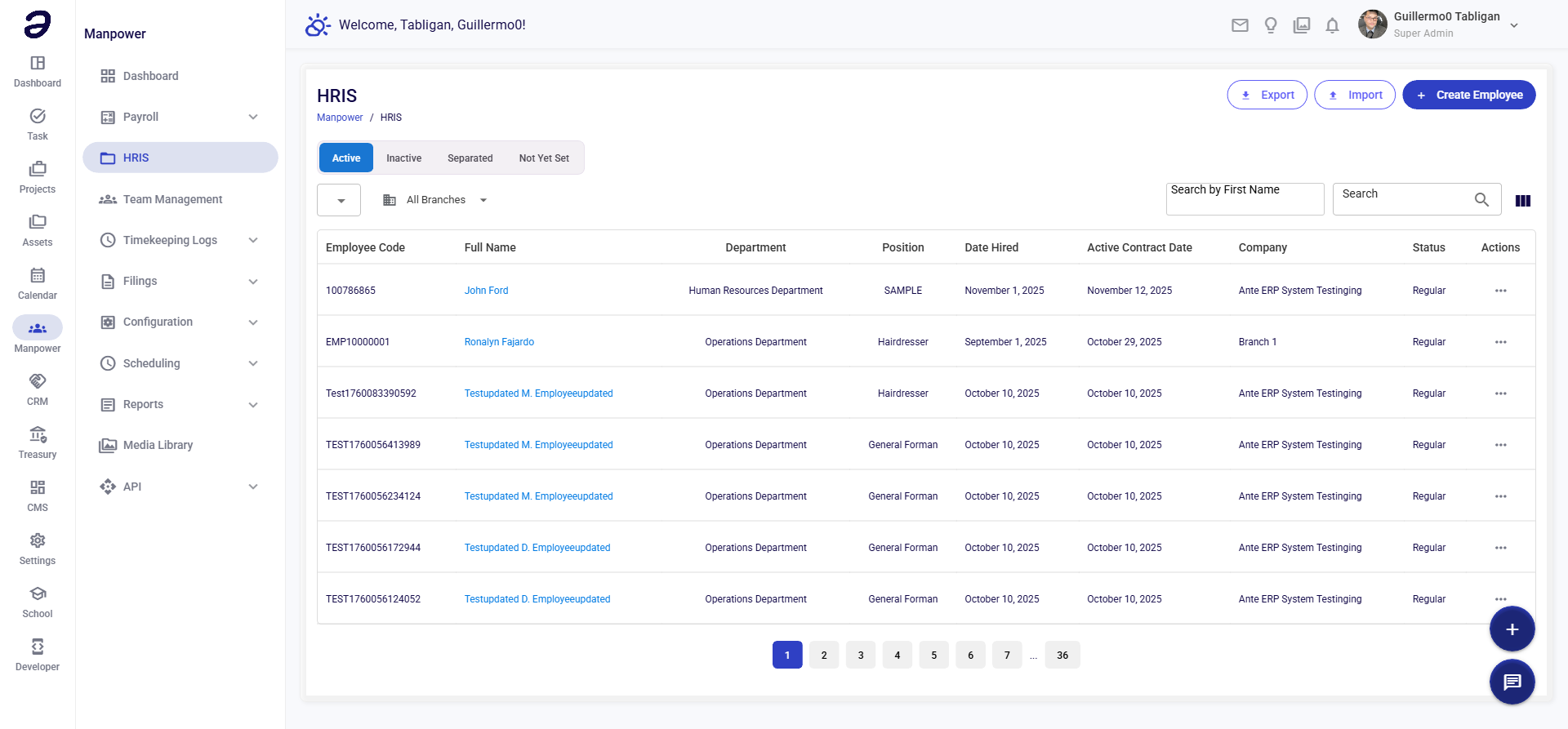The width and height of the screenshot is (1568, 729).
Task: Expand the Timekeeping Logs submenu
Action: pos(253,240)
